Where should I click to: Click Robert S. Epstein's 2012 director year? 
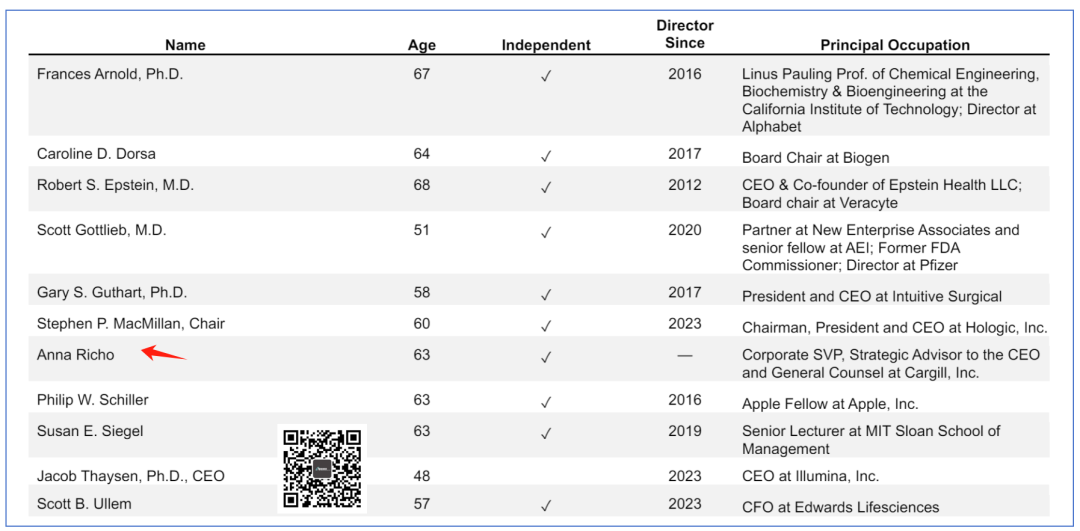pyautogui.click(x=685, y=185)
